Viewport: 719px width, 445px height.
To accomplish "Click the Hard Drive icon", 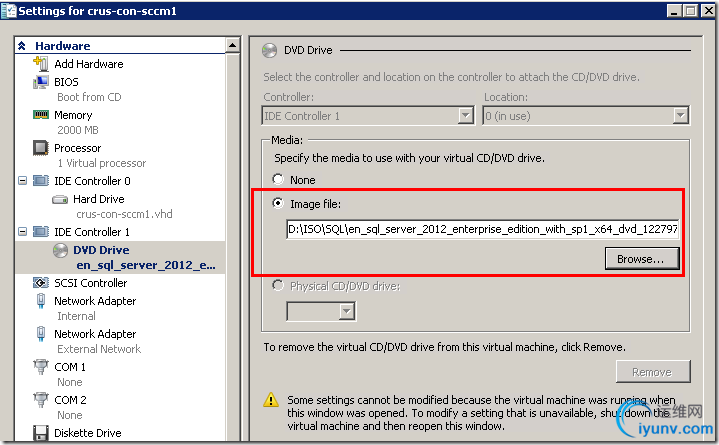I will pos(60,199).
